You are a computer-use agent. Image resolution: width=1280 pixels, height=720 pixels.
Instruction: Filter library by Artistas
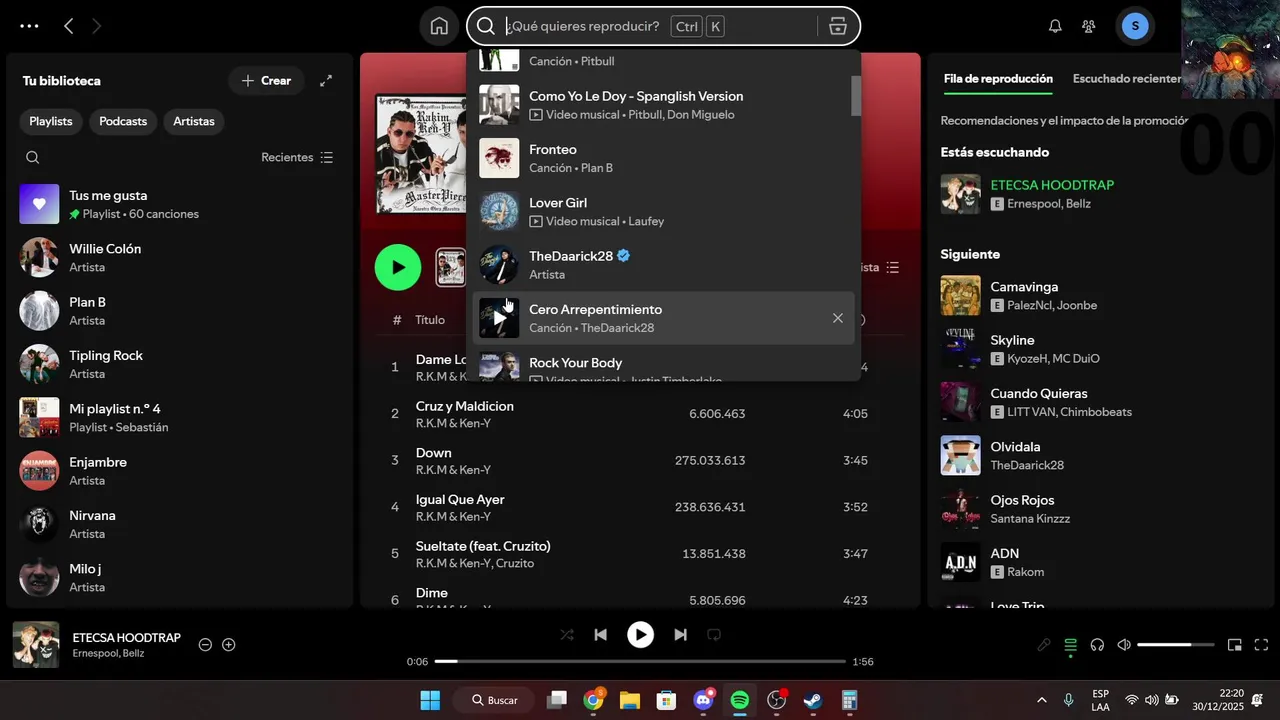click(x=194, y=121)
